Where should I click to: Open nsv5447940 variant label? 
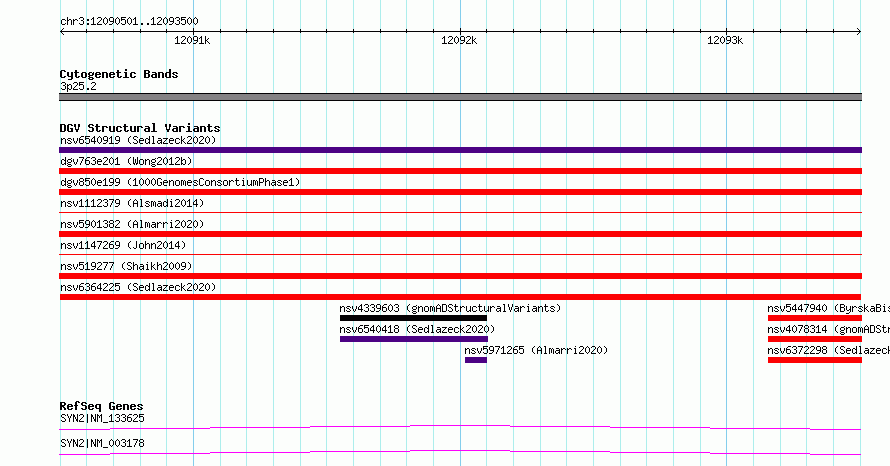pos(828,308)
